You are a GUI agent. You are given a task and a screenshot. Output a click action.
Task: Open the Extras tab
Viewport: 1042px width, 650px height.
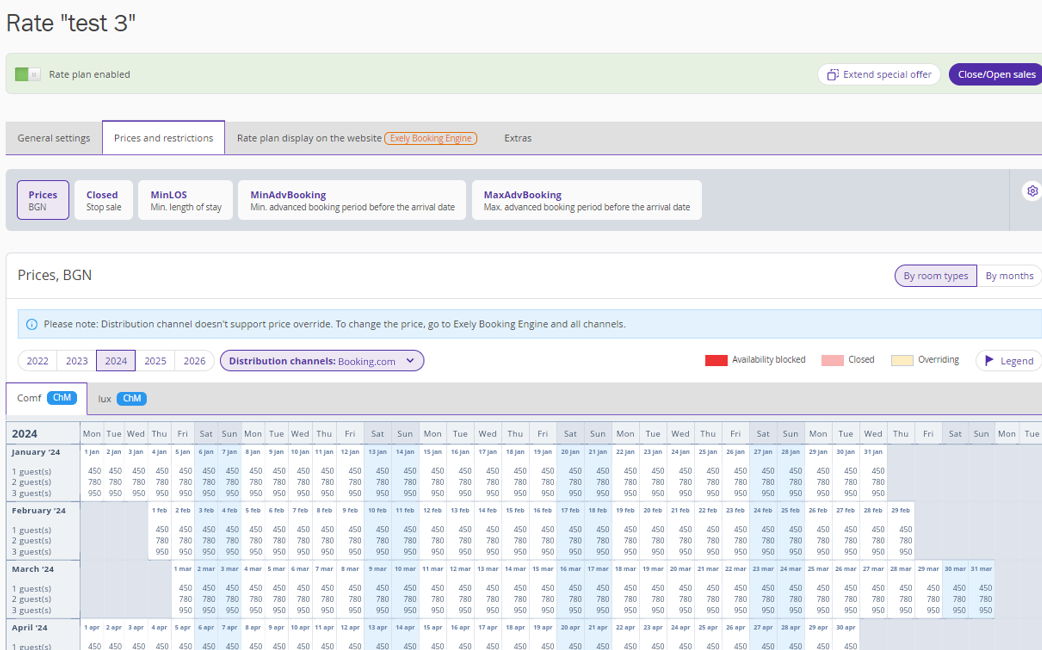(x=518, y=138)
